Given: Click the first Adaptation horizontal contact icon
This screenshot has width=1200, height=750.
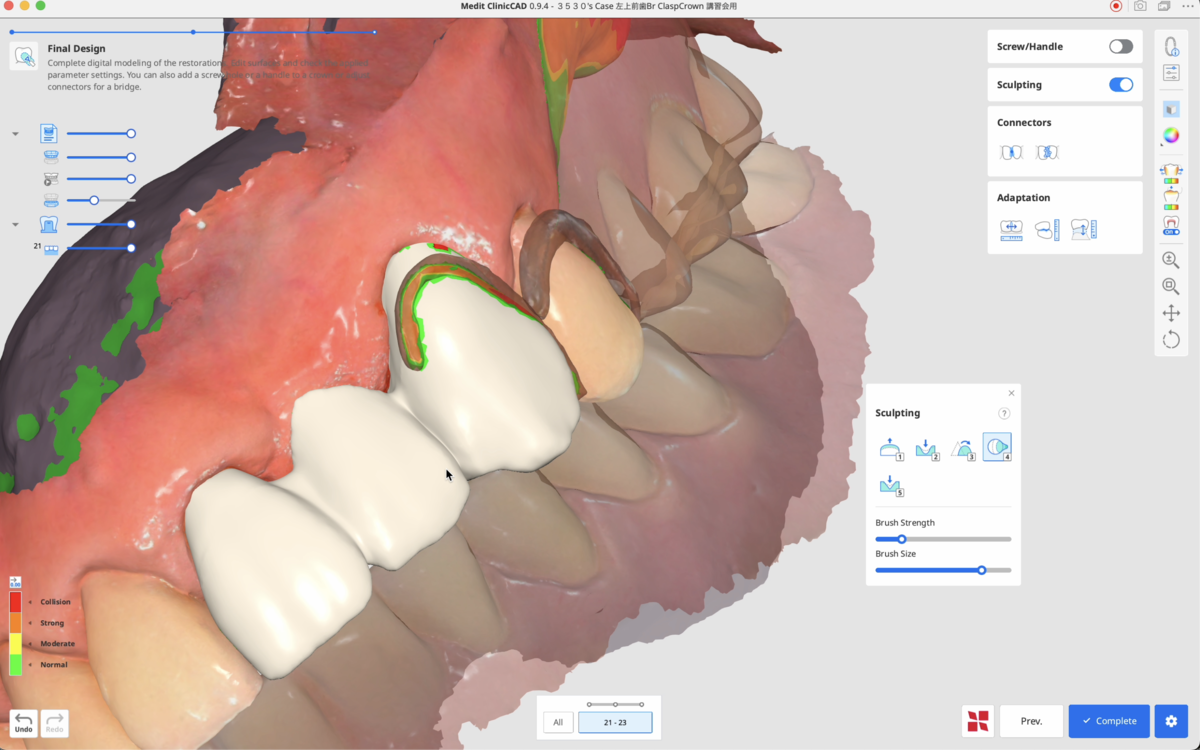Looking at the screenshot, I should pyautogui.click(x=1011, y=229).
